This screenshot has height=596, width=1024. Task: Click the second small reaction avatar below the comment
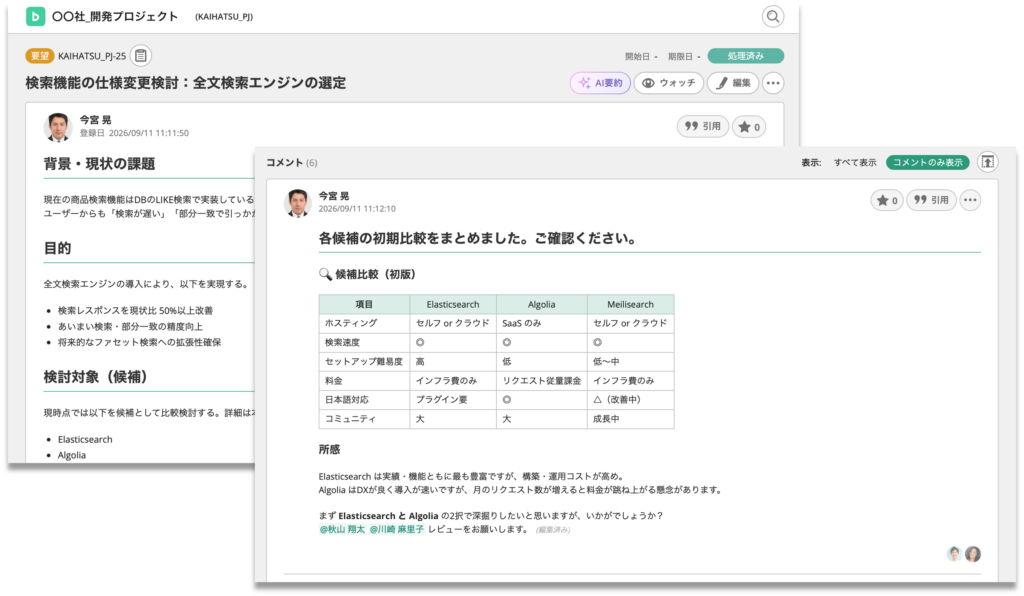(973, 554)
